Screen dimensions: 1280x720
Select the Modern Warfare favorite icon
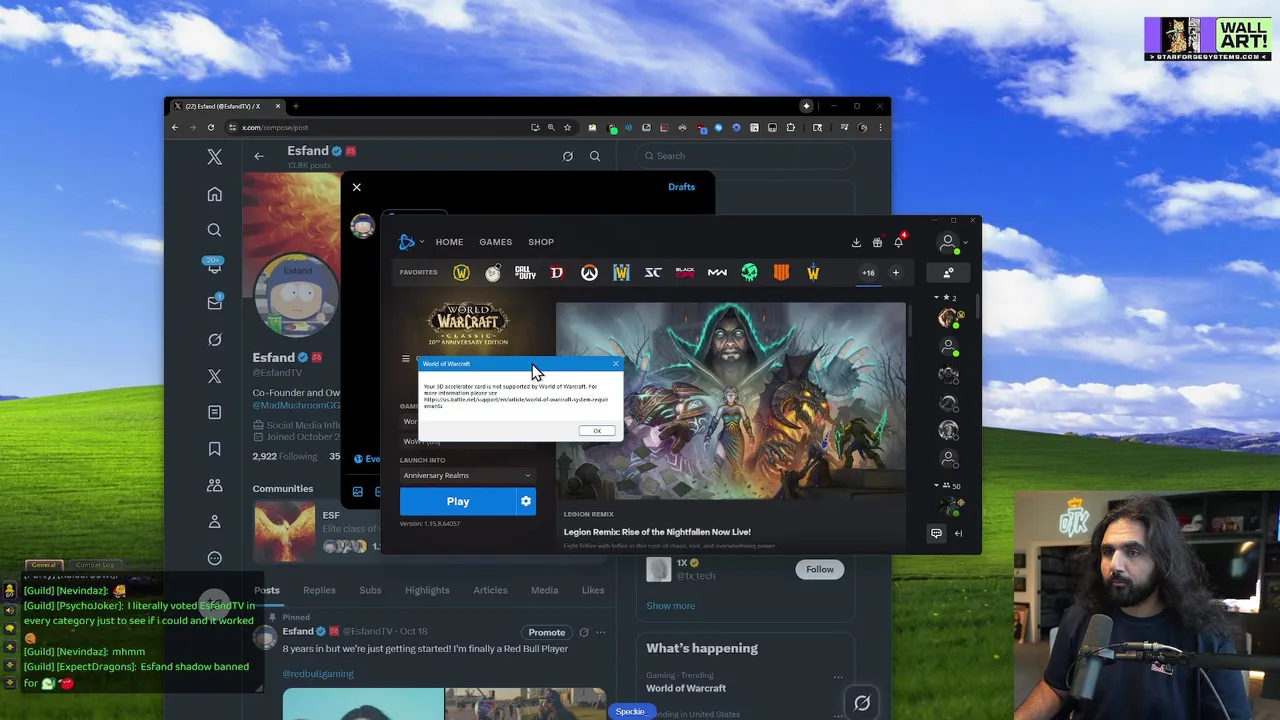pyautogui.click(x=717, y=272)
